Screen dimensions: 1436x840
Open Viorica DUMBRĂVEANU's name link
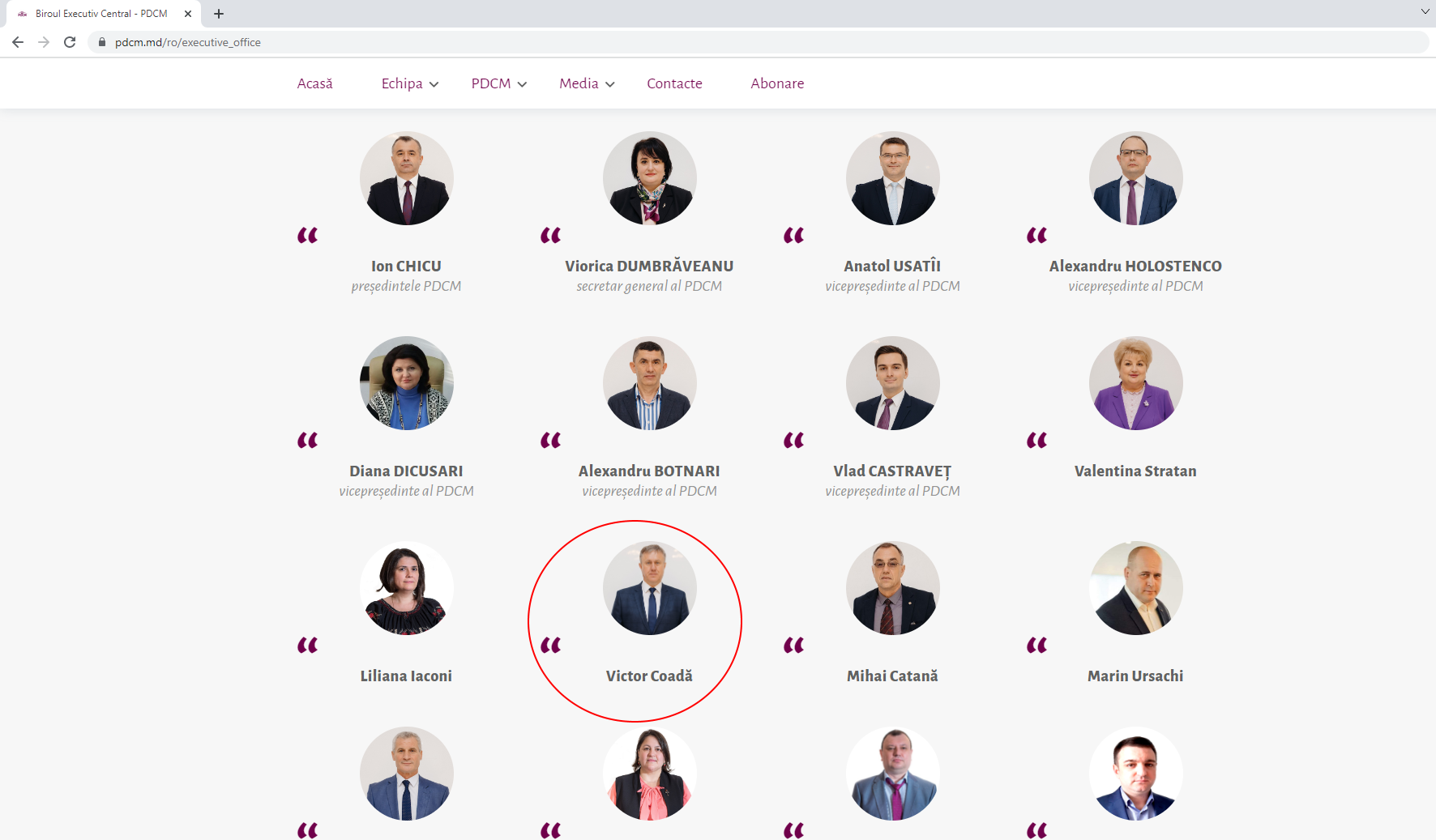(649, 266)
